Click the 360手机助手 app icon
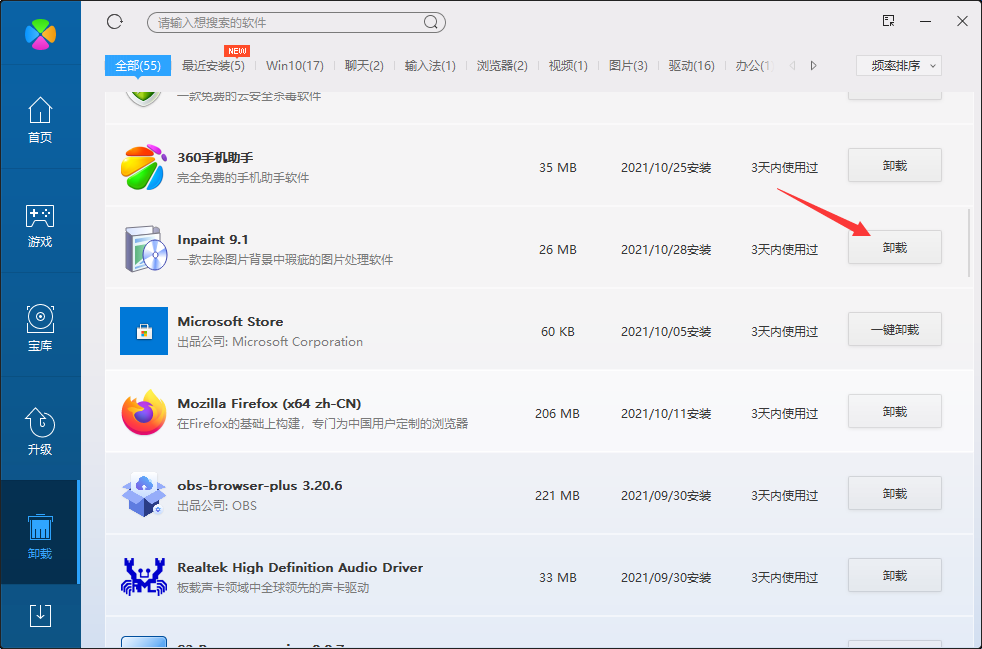This screenshot has width=982, height=649. click(x=144, y=167)
